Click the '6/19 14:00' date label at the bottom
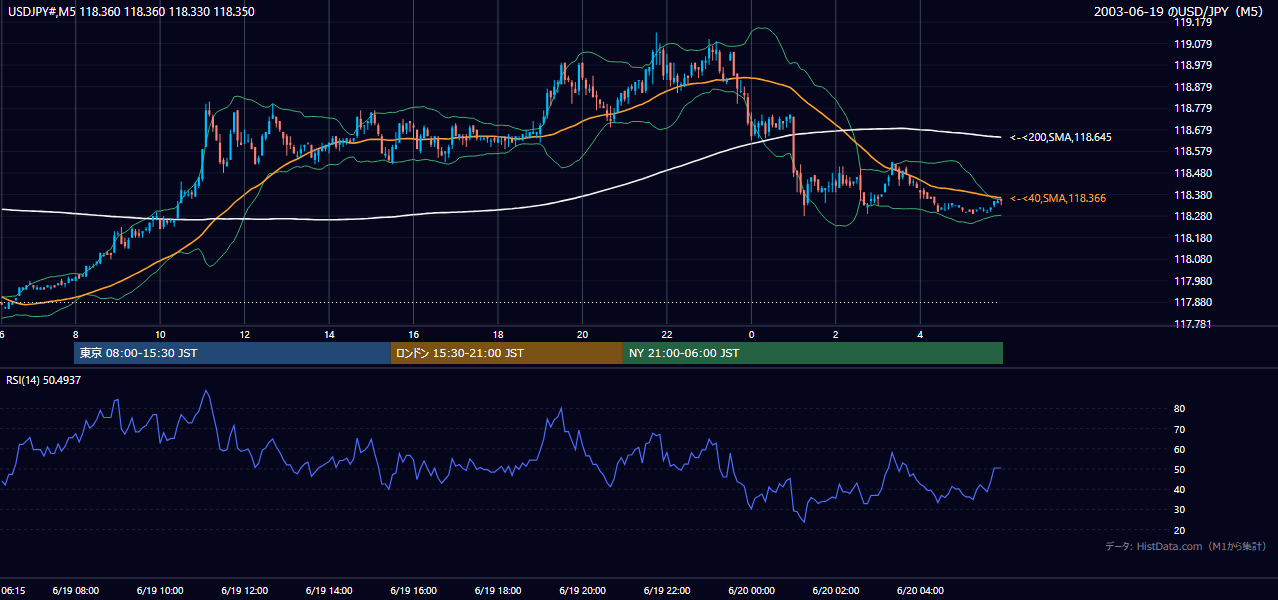This screenshot has height=600, width=1278. pyautogui.click(x=329, y=591)
